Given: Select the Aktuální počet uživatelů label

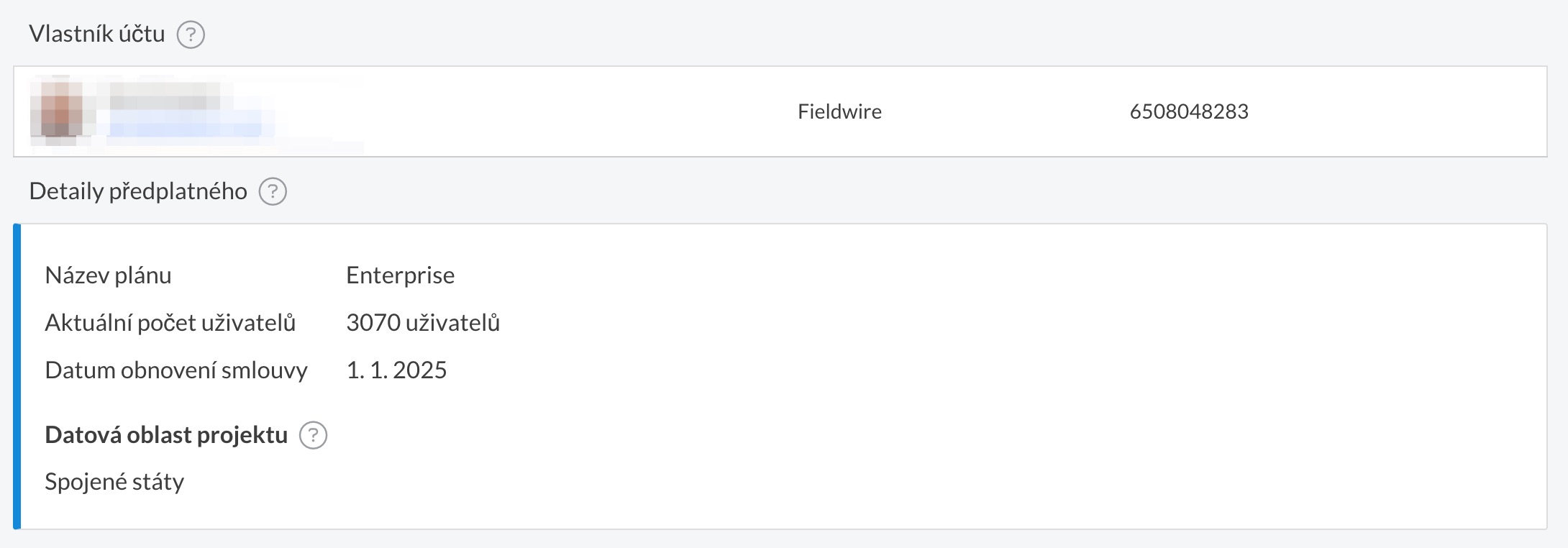Looking at the screenshot, I should point(170,323).
